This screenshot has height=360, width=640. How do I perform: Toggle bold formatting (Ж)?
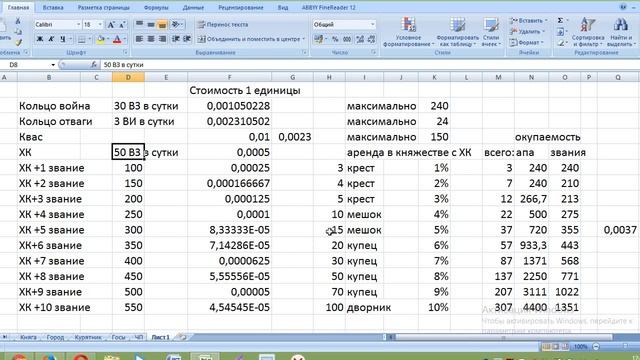coord(40,39)
